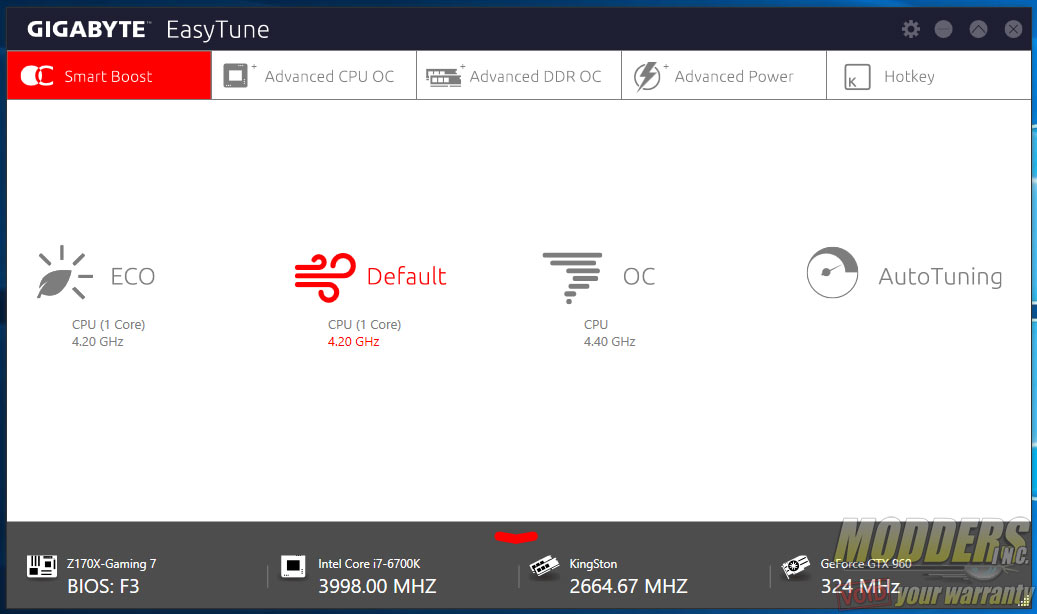Screen dimensions: 1037x614
Task: Click the motherboard icon in status bar
Action: point(42,566)
